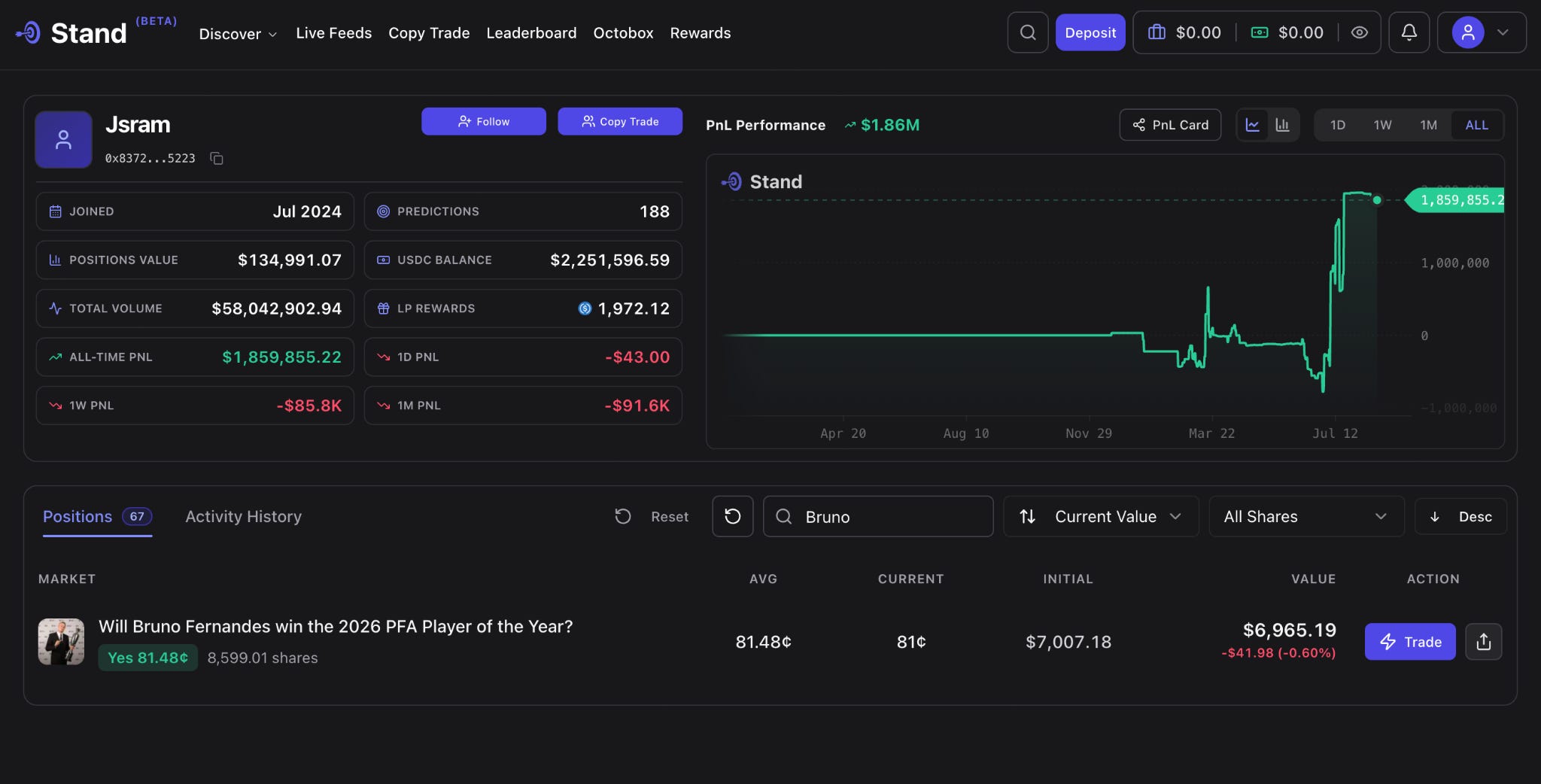This screenshot has width=1541, height=784.
Task: Click the user avatar icon
Action: [1467, 32]
